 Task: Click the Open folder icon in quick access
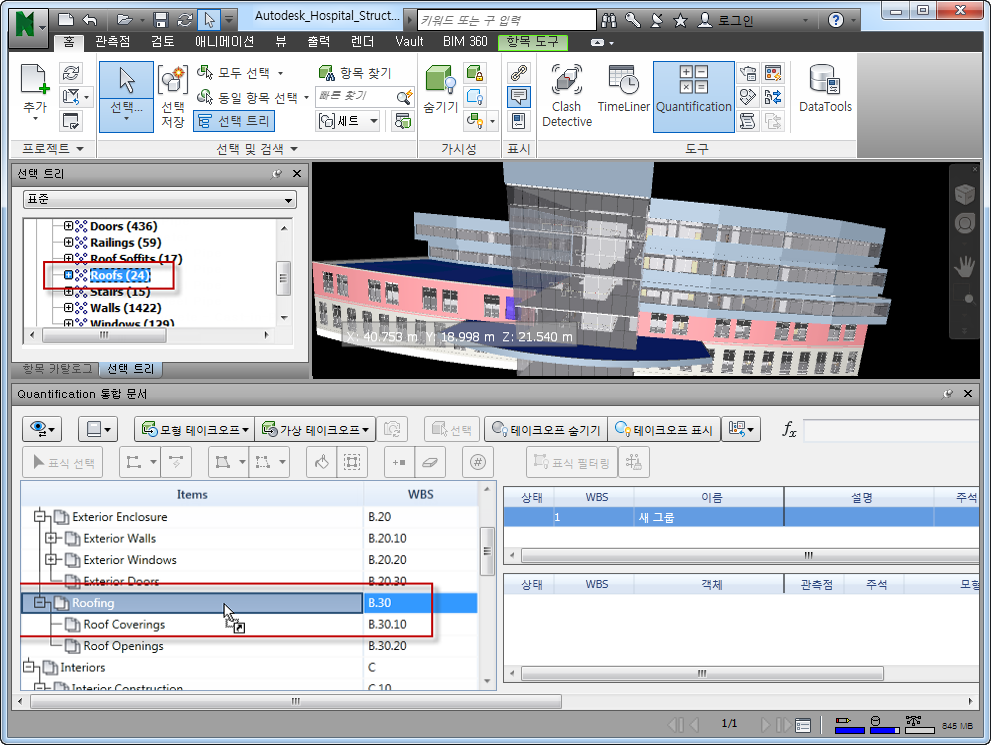coord(125,20)
